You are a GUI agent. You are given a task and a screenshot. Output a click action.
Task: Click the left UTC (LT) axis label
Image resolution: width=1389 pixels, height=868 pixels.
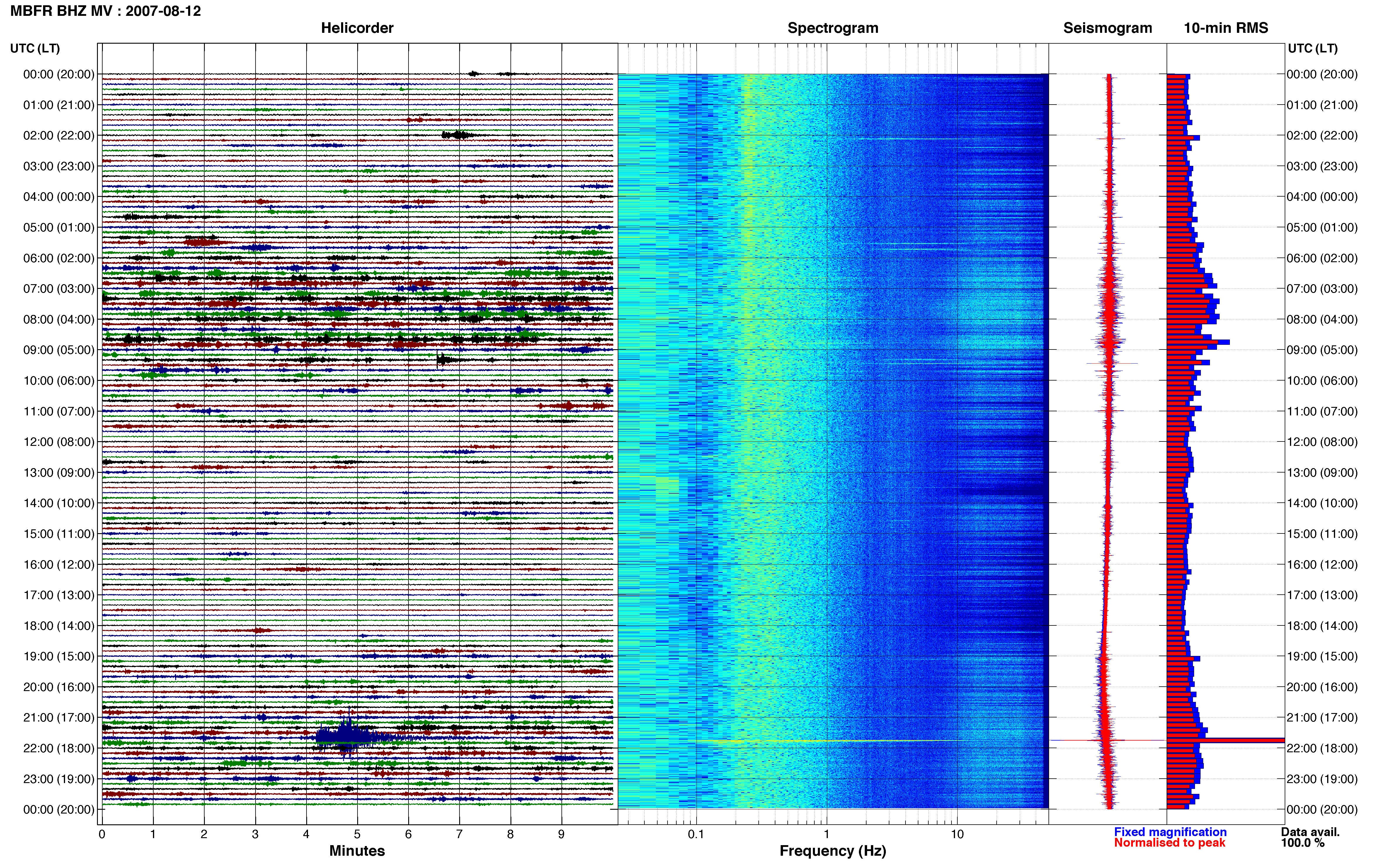coord(35,48)
